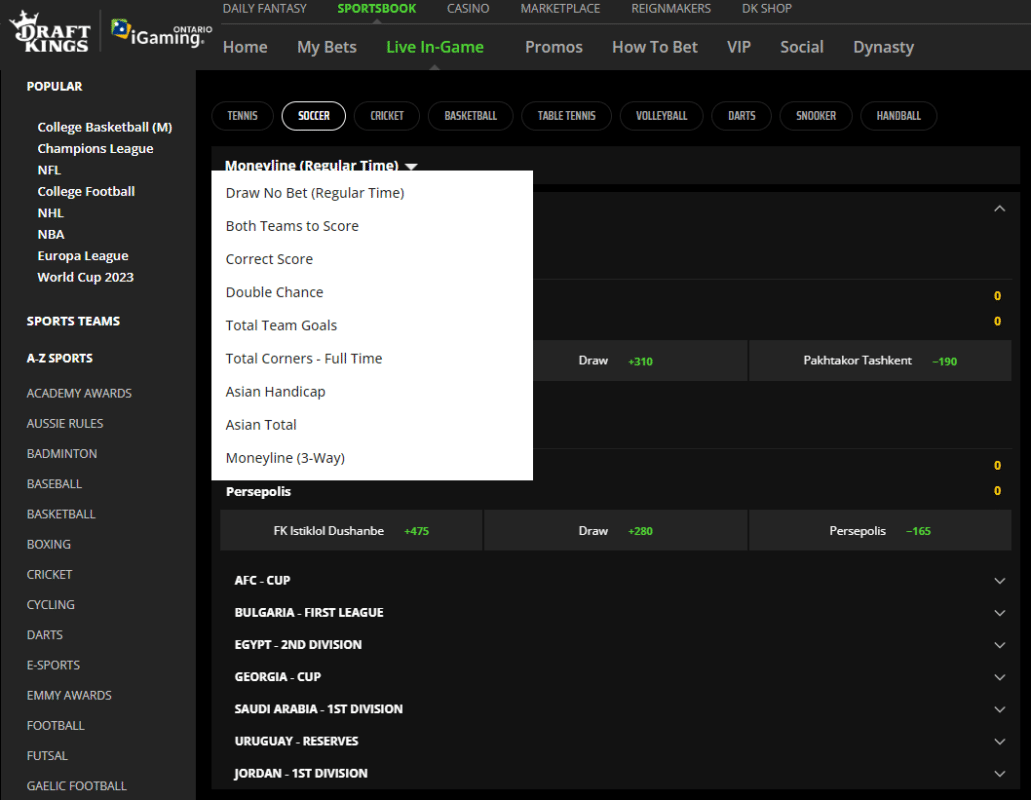Go to My Bets page
This screenshot has height=800, width=1031.
coord(326,46)
